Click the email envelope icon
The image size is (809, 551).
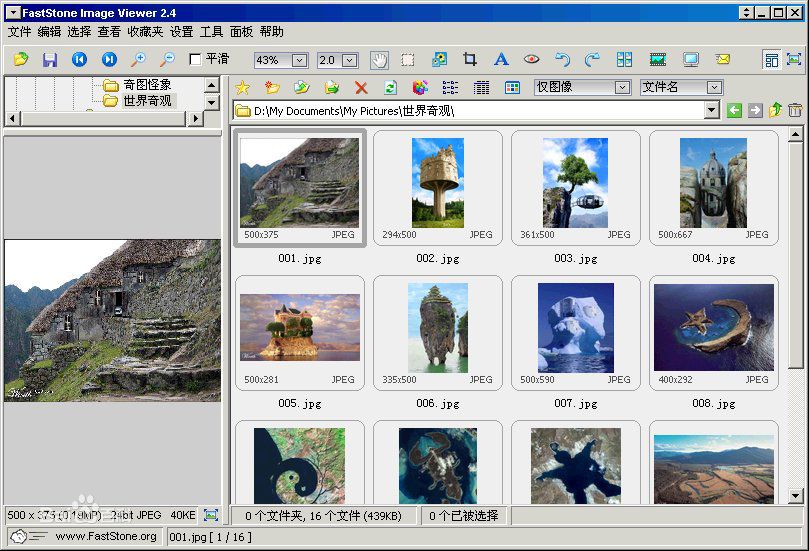tap(722, 60)
